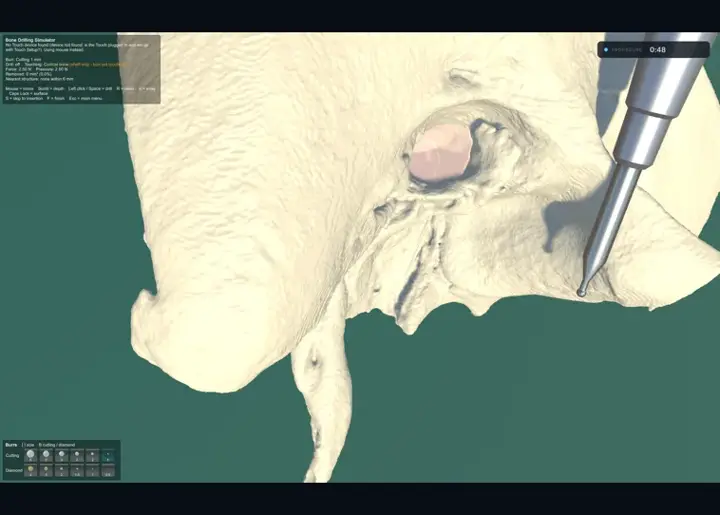The width and height of the screenshot is (720, 515).
Task: Select the largest Cutting burr
Action: point(30,455)
